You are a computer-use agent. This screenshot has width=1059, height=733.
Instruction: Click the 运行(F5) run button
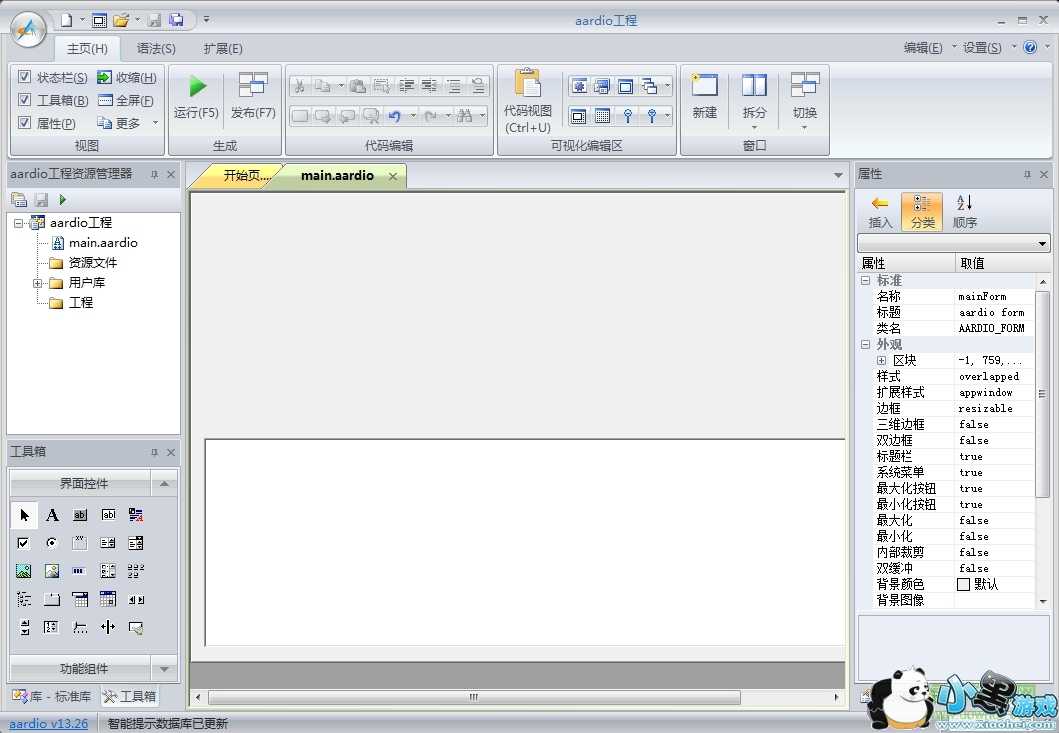(x=196, y=98)
